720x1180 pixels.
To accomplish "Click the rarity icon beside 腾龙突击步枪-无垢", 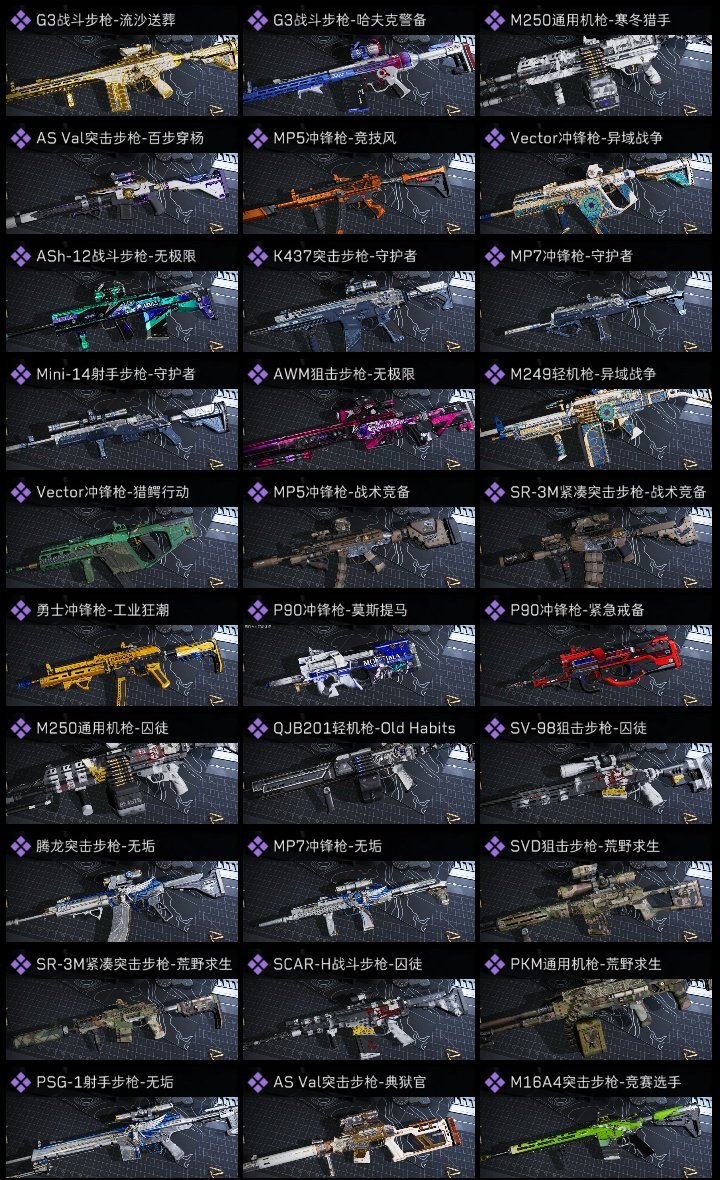I will click(20, 846).
